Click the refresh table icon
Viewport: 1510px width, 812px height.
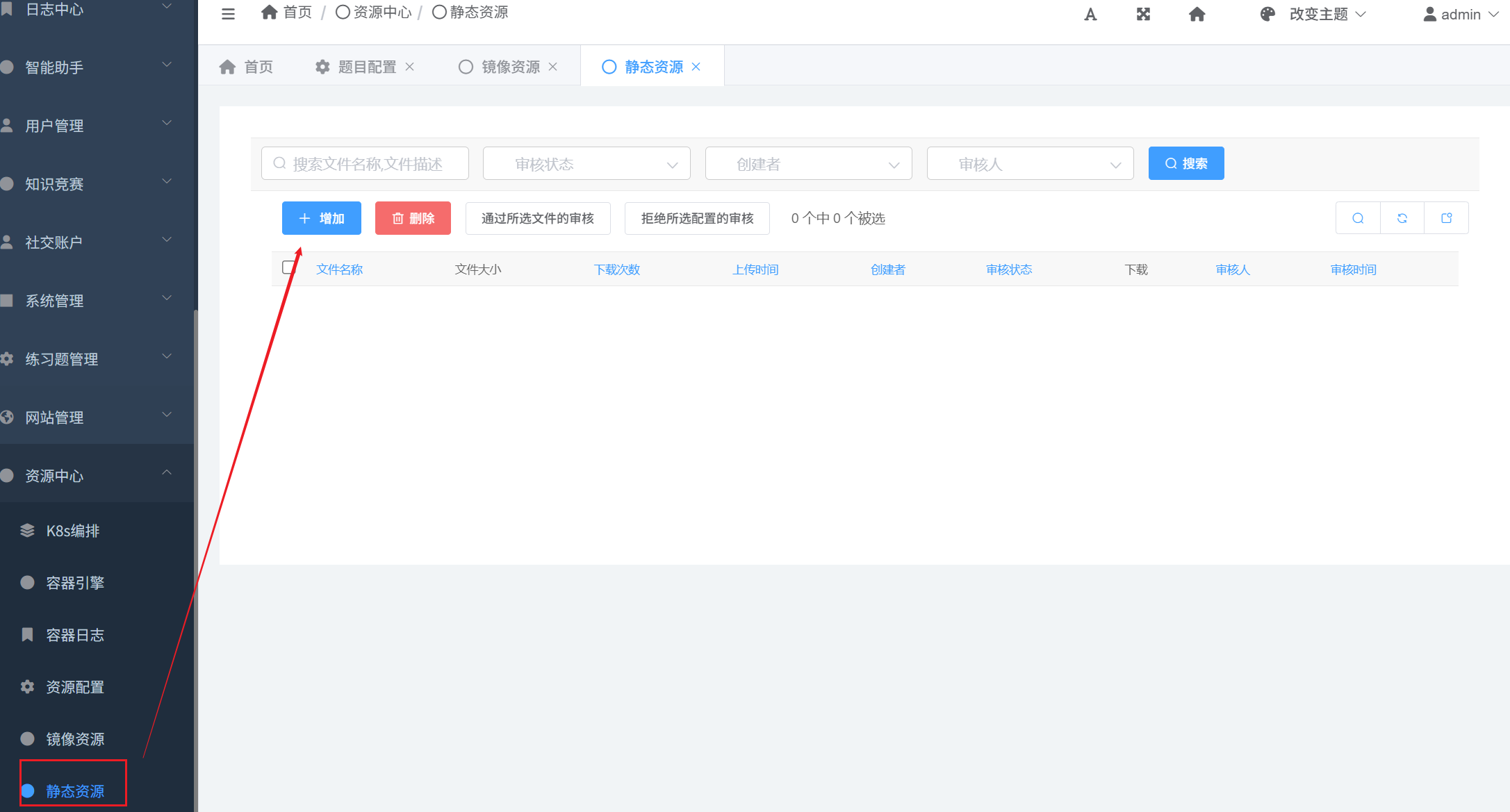tap(1402, 218)
